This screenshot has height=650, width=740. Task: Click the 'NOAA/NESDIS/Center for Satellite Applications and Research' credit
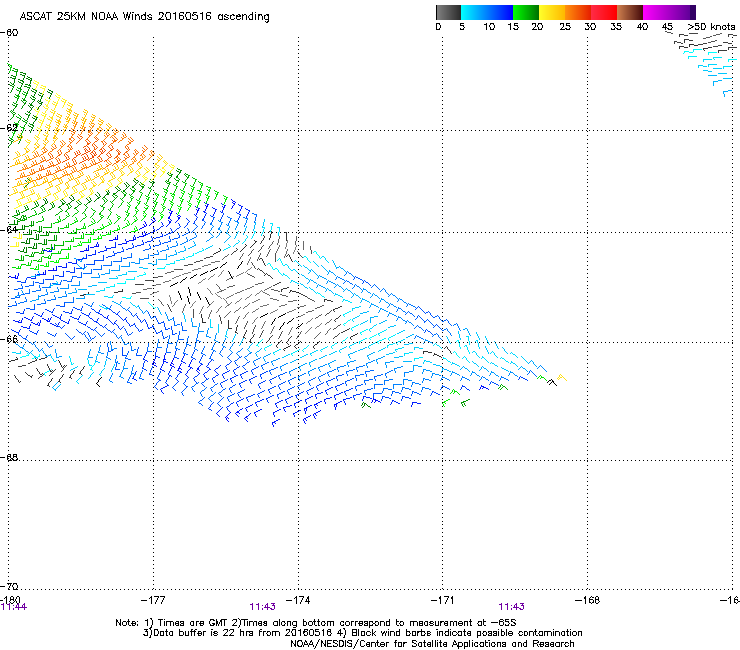point(432,644)
